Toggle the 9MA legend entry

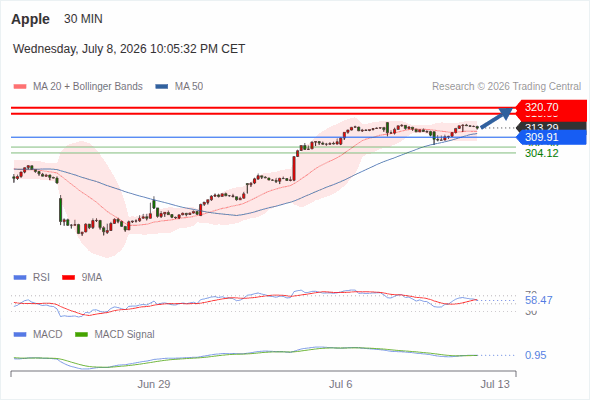[82, 277]
